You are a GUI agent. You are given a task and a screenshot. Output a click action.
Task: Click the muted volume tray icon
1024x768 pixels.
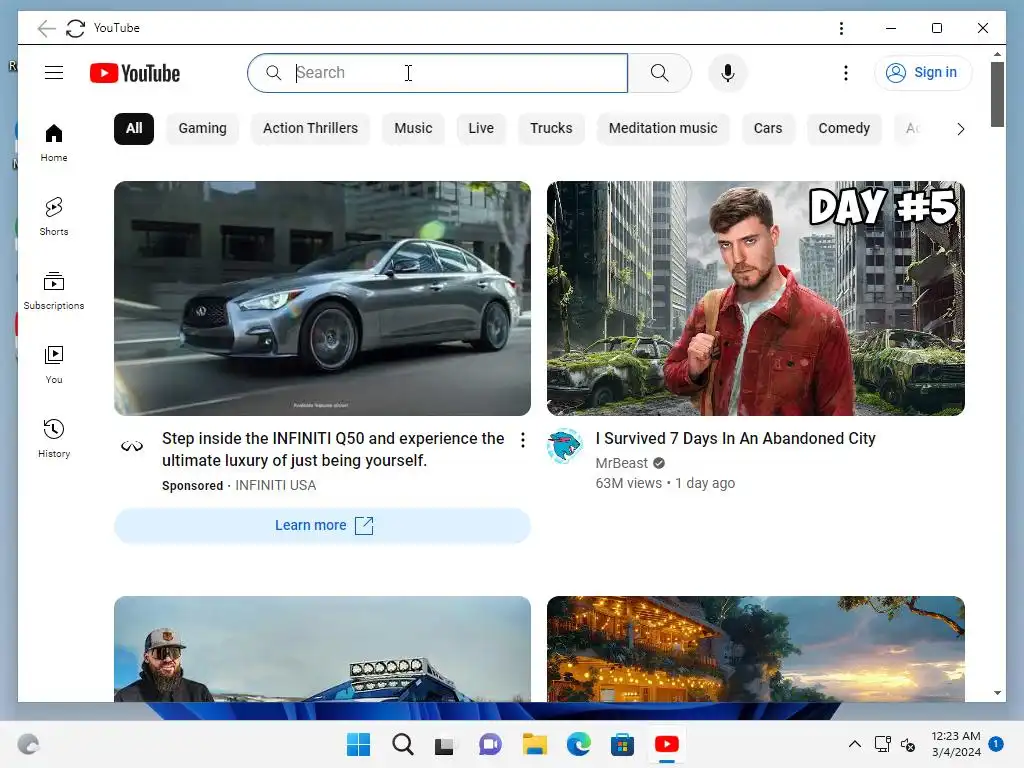coord(908,744)
